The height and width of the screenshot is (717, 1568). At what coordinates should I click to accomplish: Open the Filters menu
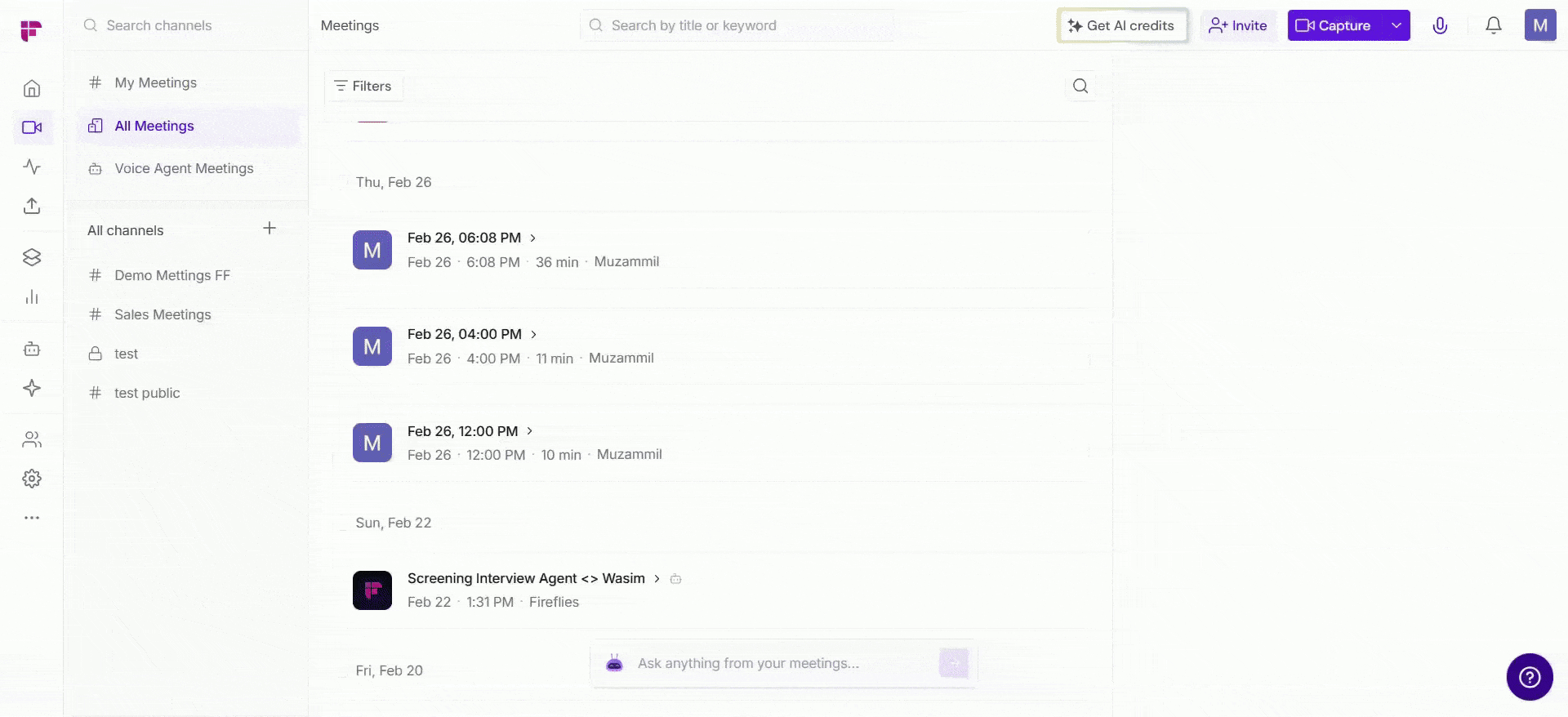363,86
